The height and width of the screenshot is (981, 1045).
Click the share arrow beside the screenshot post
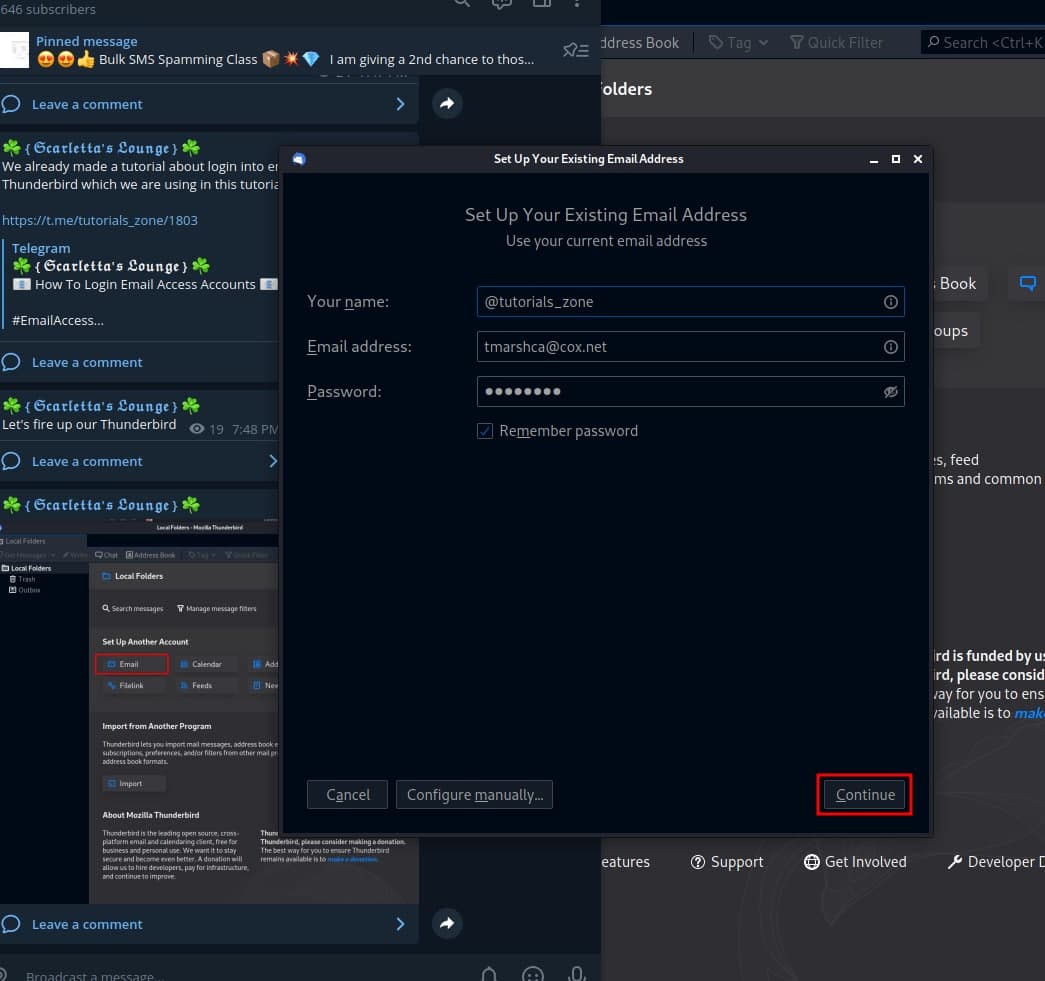pyautogui.click(x=447, y=924)
